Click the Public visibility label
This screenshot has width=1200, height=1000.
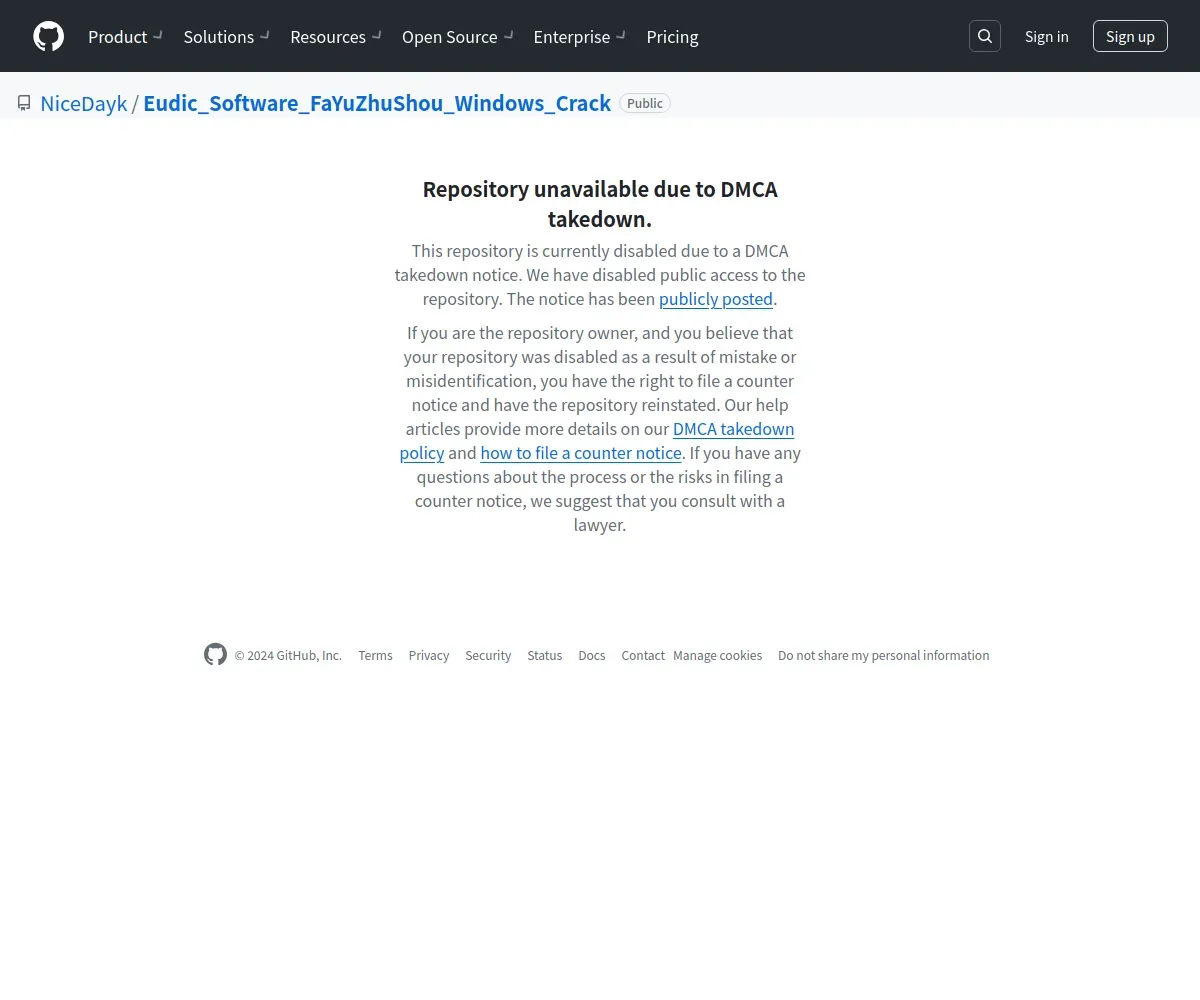coord(645,103)
